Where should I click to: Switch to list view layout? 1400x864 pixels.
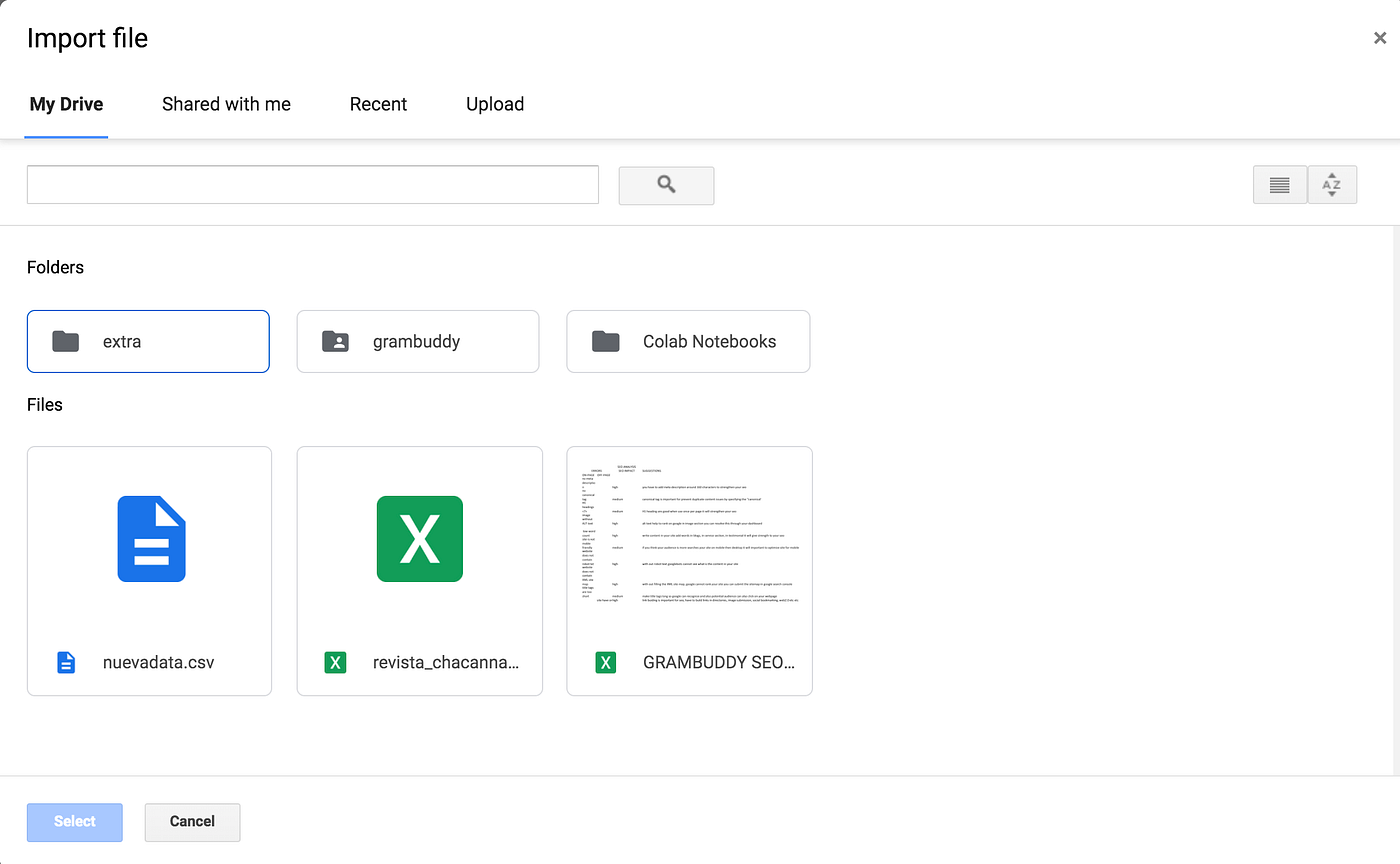point(1279,184)
